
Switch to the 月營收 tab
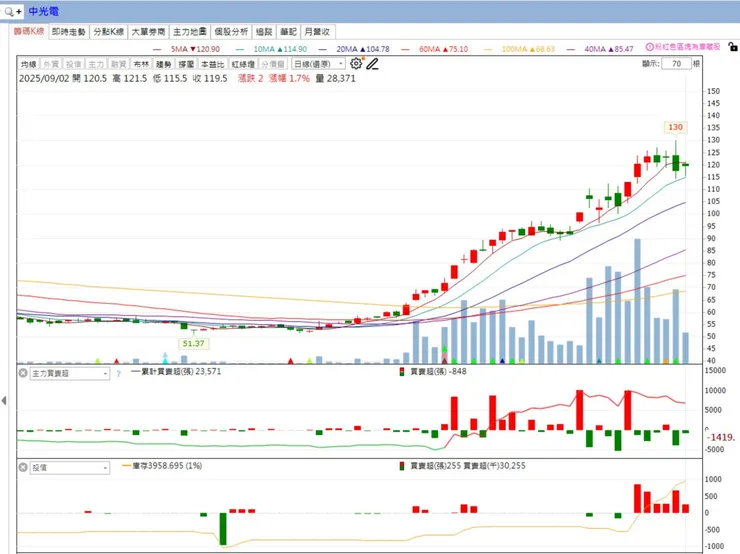click(x=317, y=32)
